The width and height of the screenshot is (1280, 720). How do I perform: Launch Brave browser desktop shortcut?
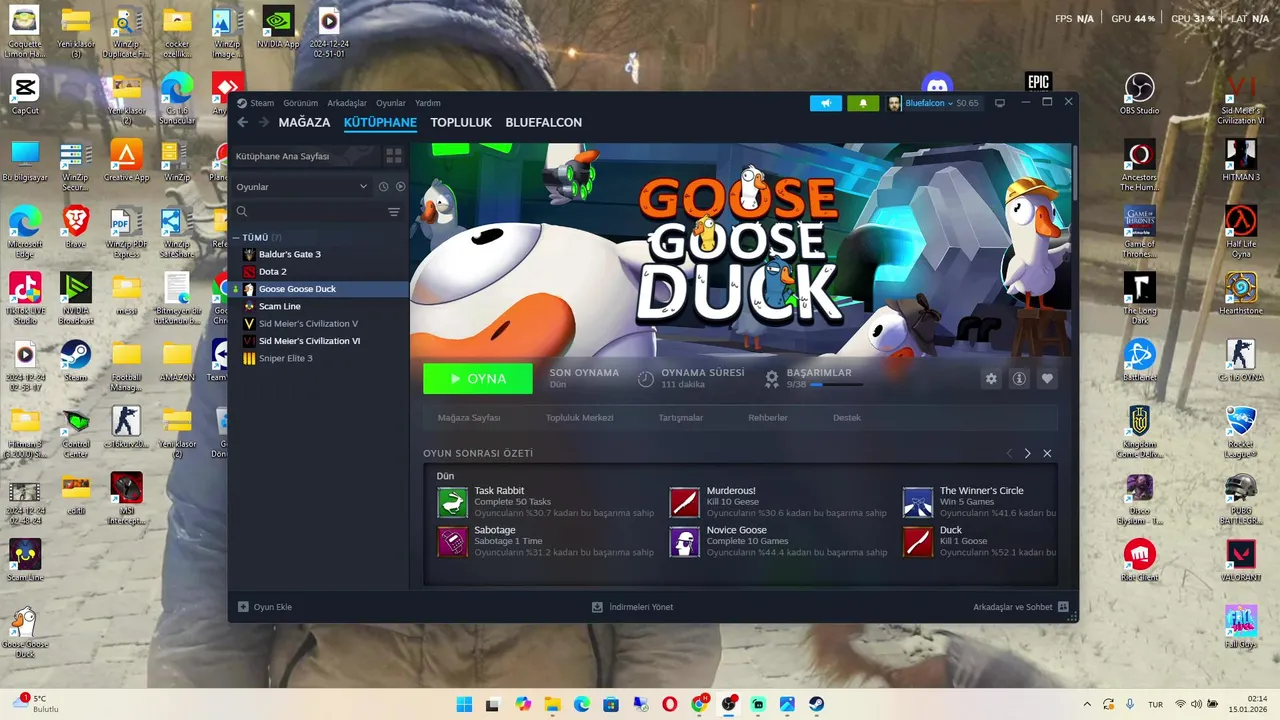pos(76,227)
